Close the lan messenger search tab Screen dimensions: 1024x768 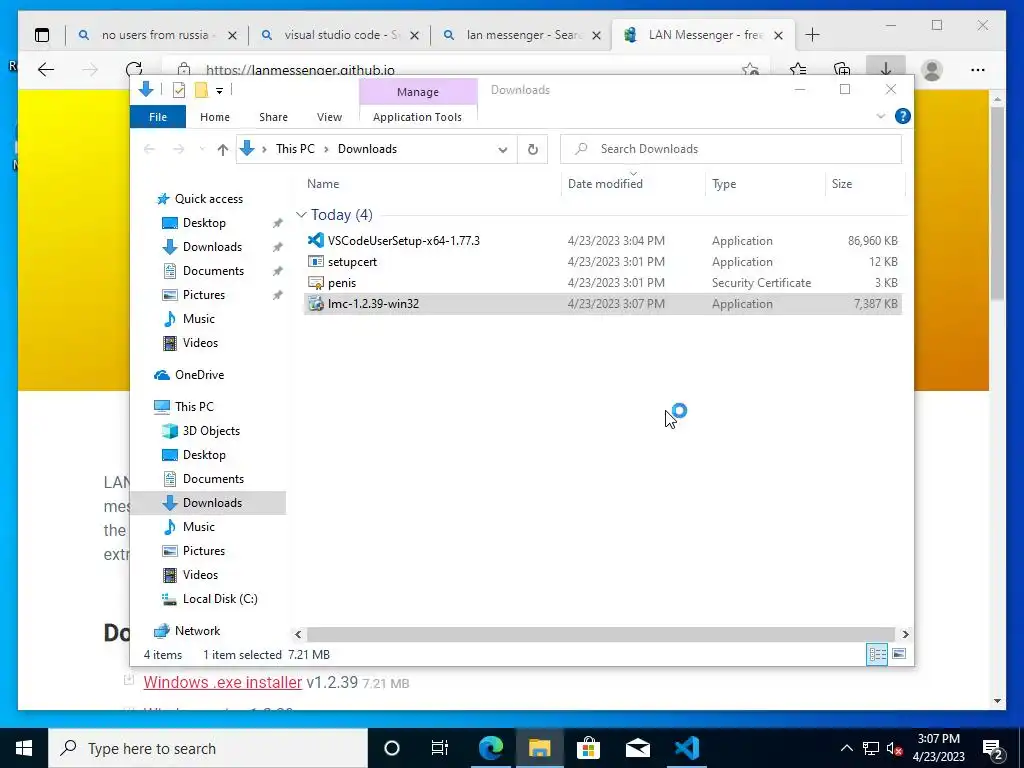[596, 36]
